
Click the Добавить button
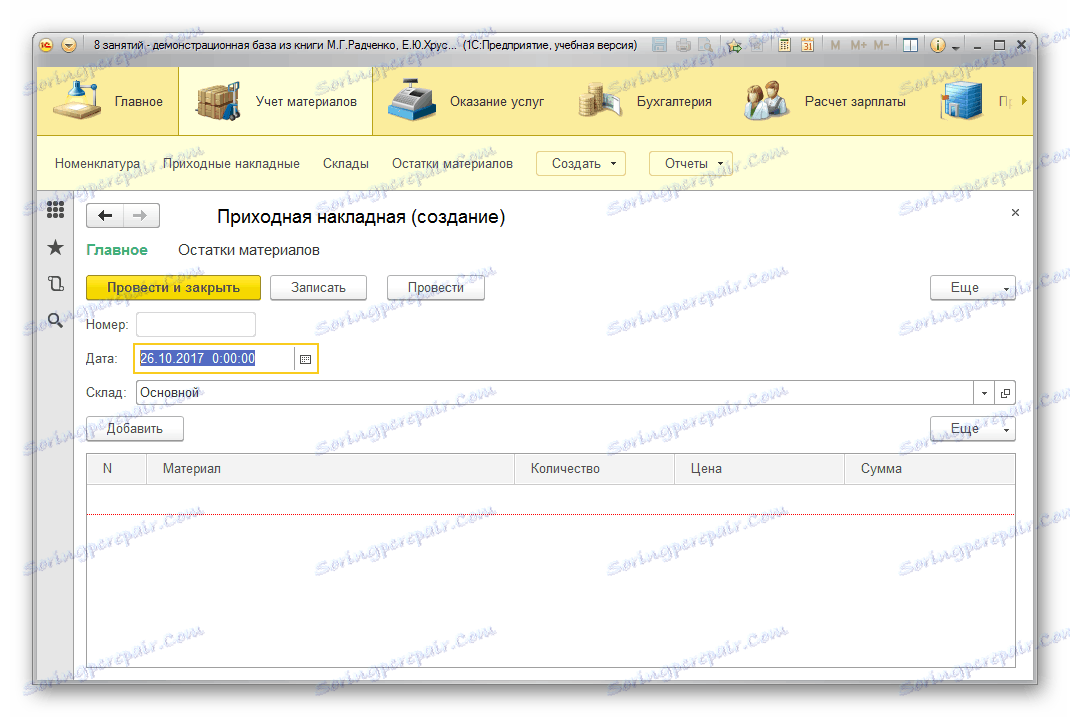135,429
